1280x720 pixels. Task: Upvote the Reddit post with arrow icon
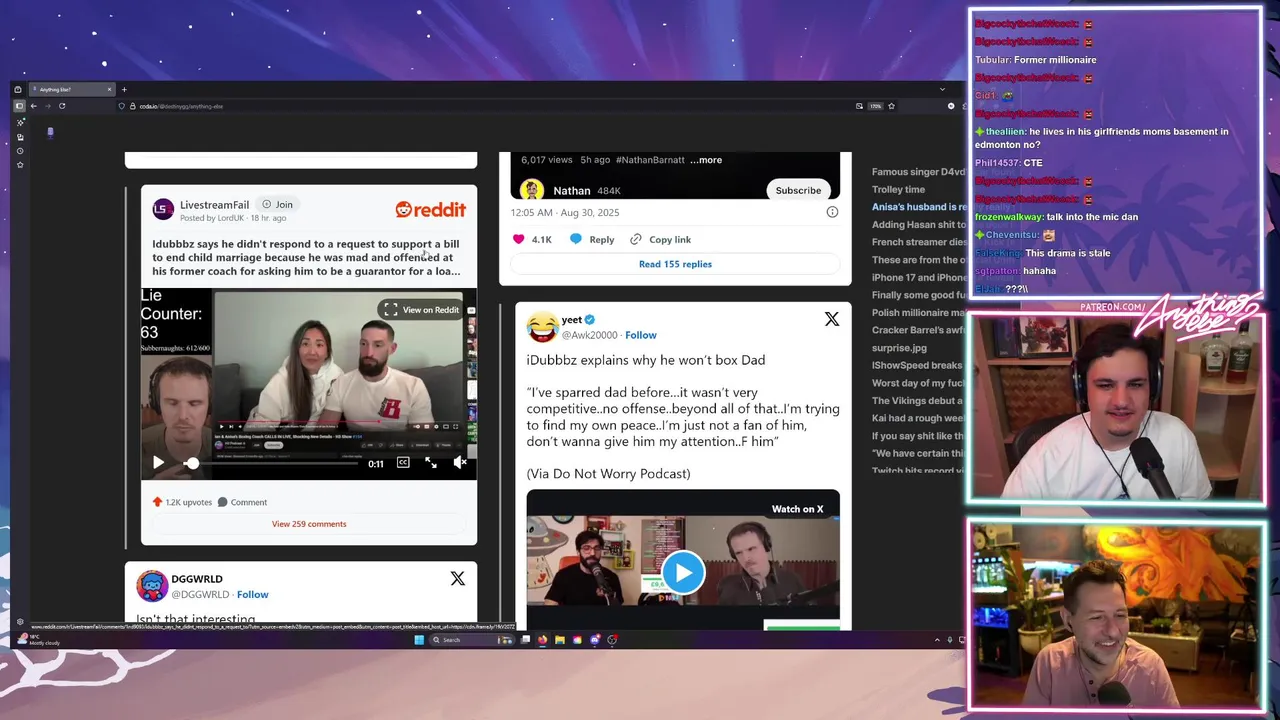157,502
